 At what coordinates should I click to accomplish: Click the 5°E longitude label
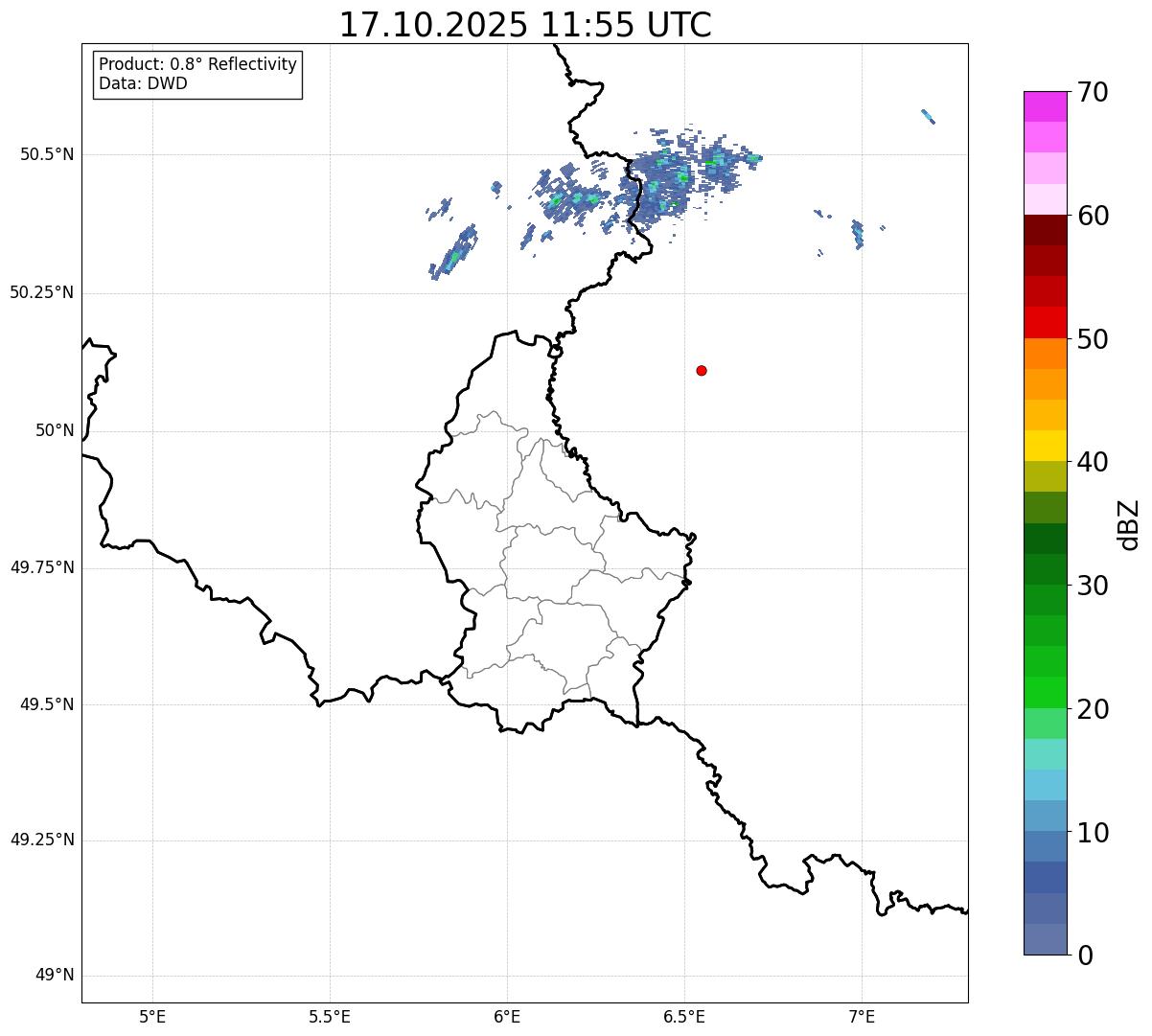pyautogui.click(x=152, y=1016)
